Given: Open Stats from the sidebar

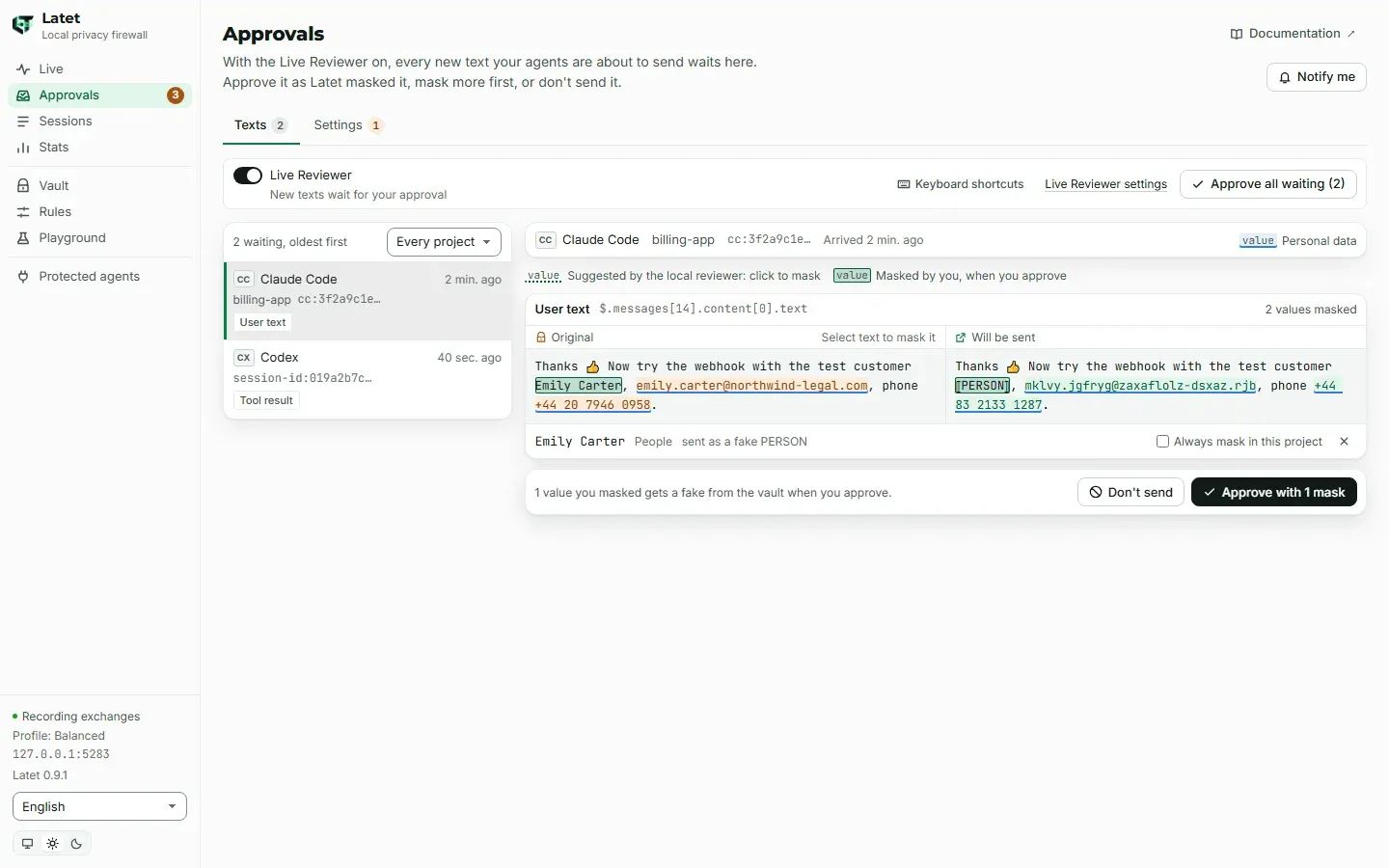Looking at the screenshot, I should tap(99, 148).
